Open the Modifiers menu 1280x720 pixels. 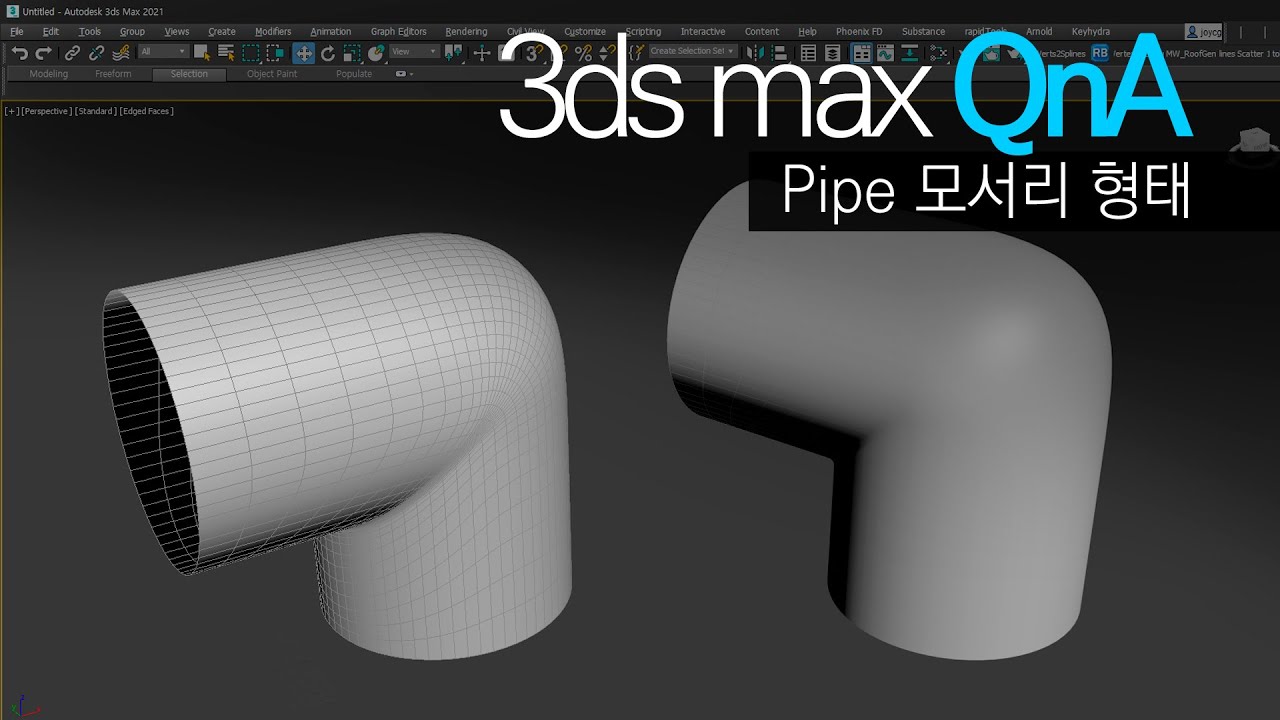[x=273, y=31]
